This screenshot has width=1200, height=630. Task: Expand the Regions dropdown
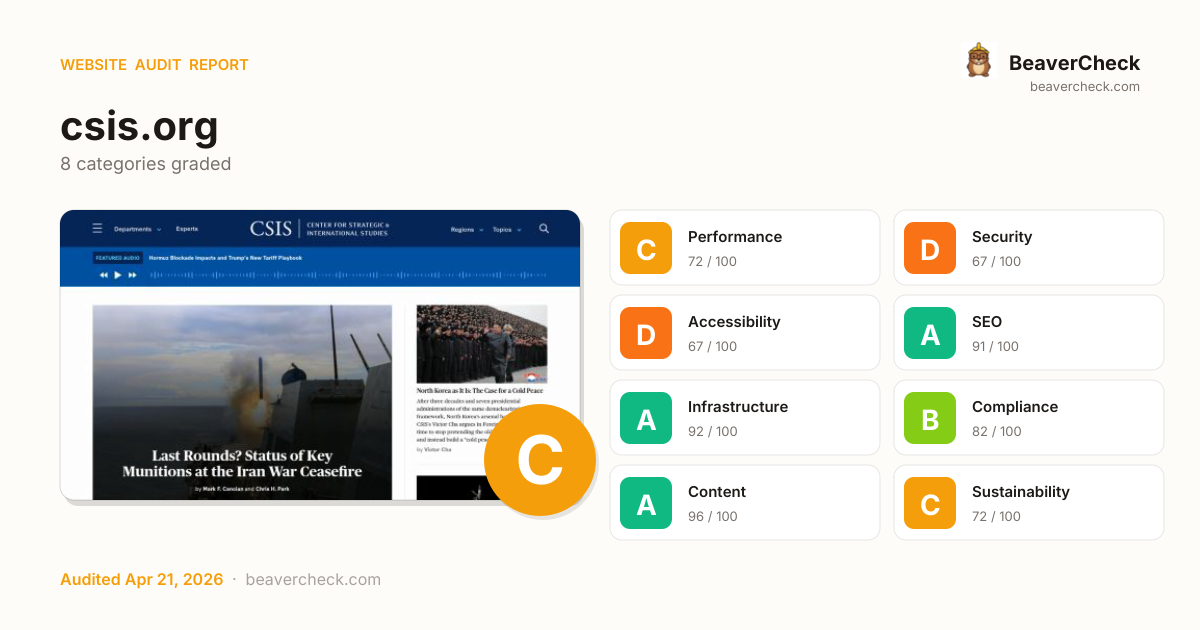(x=466, y=229)
